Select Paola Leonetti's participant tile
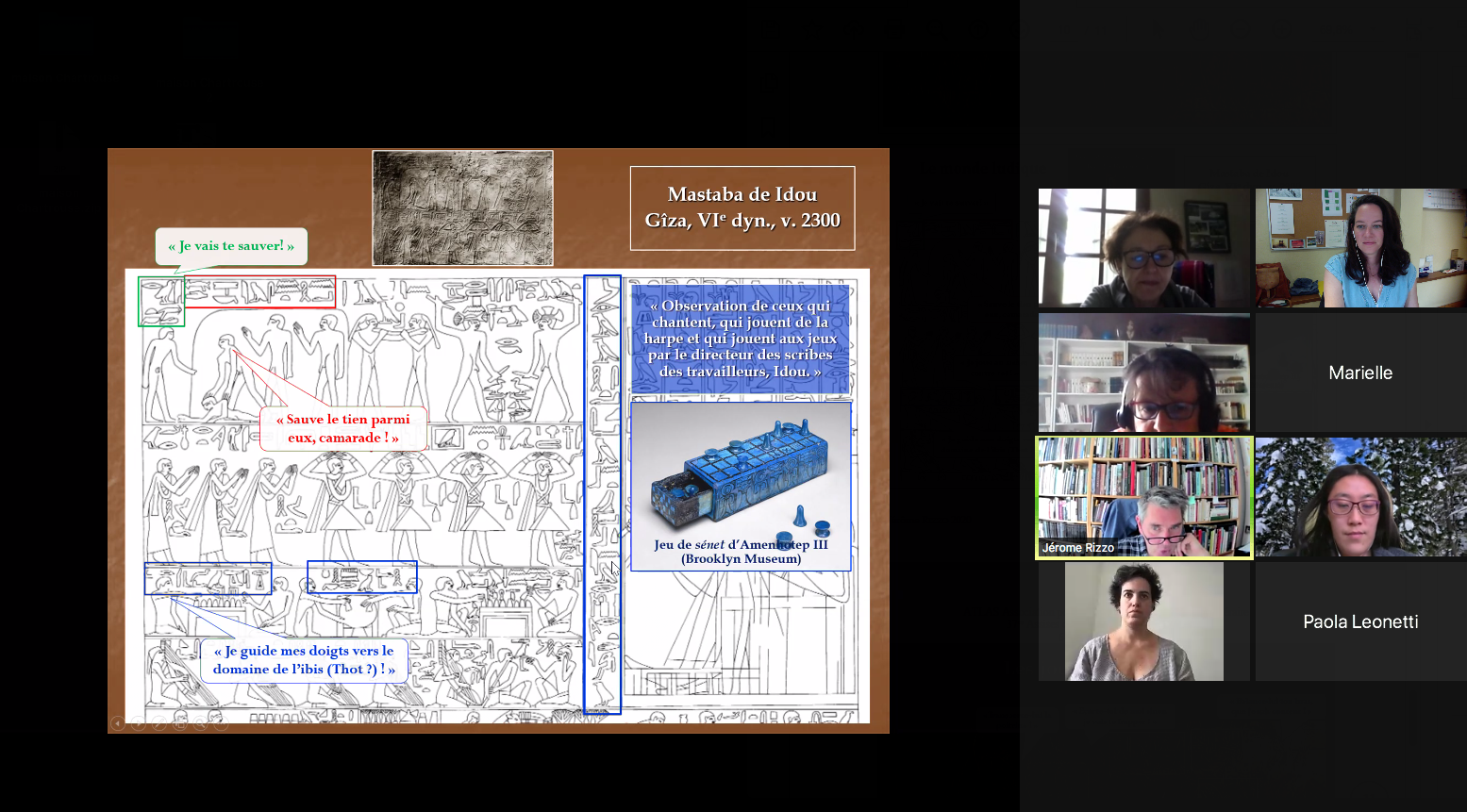This screenshot has height=812, width=1467. point(1359,621)
